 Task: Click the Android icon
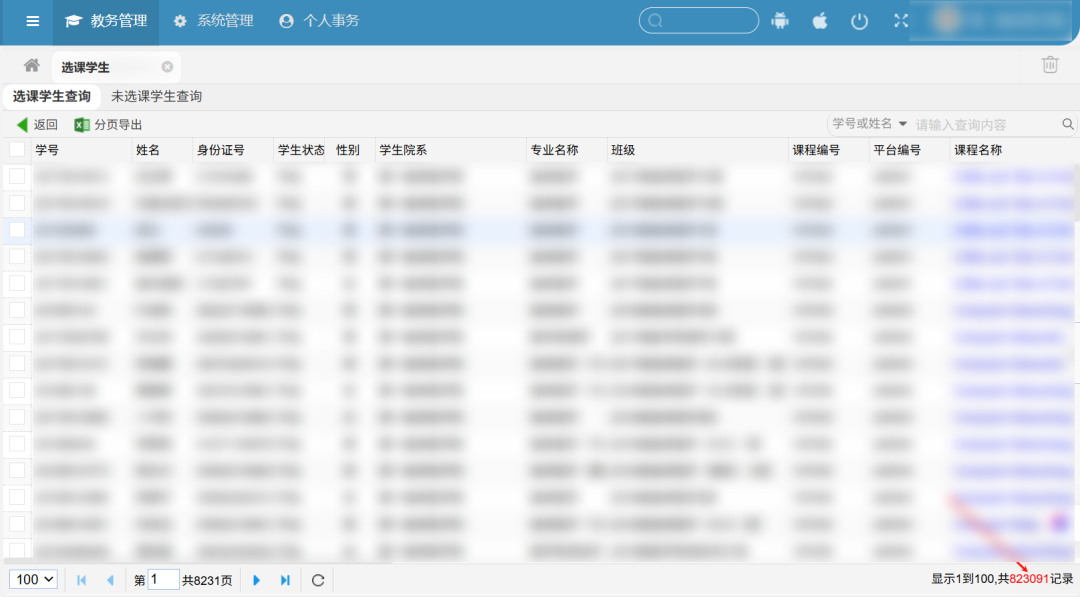pyautogui.click(x=780, y=21)
